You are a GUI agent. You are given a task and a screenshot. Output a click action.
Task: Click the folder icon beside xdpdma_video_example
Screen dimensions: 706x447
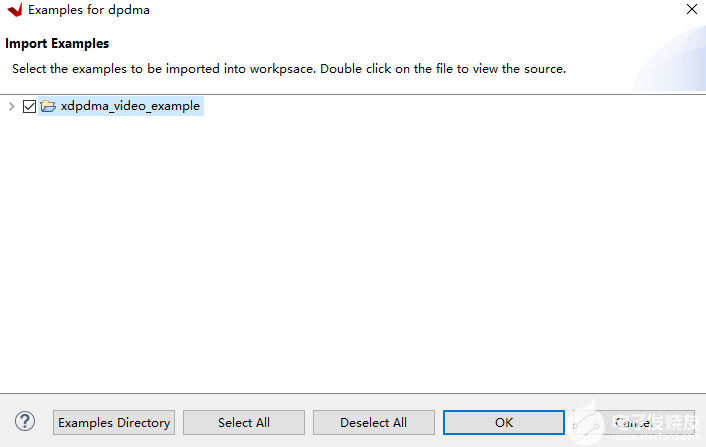tap(48, 106)
